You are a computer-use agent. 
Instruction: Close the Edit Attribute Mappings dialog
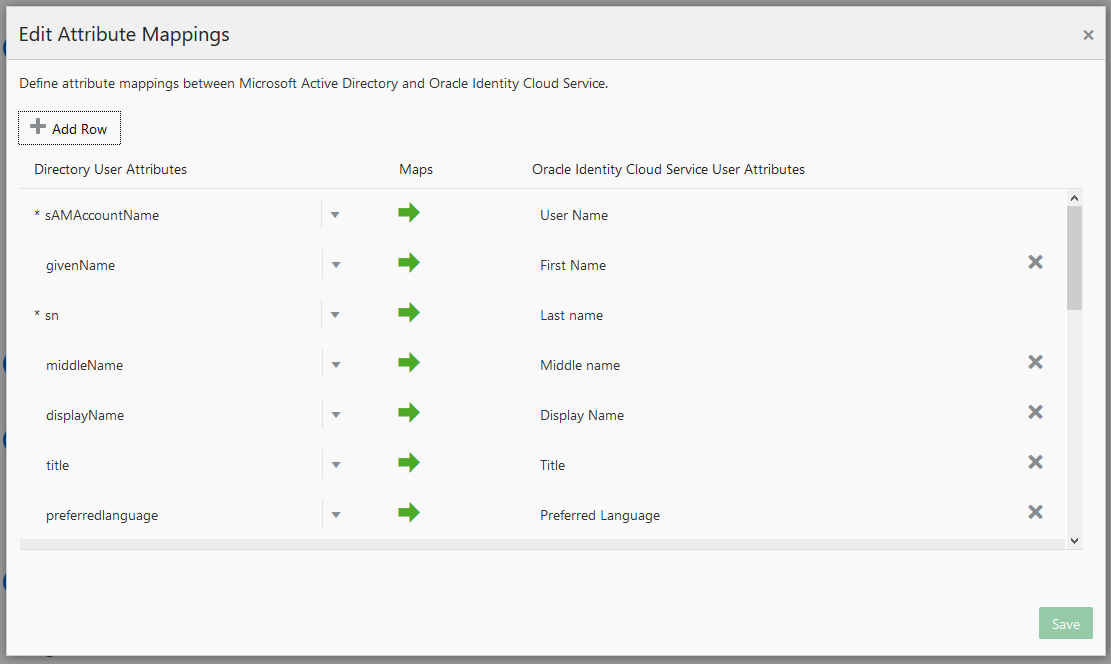[x=1088, y=35]
